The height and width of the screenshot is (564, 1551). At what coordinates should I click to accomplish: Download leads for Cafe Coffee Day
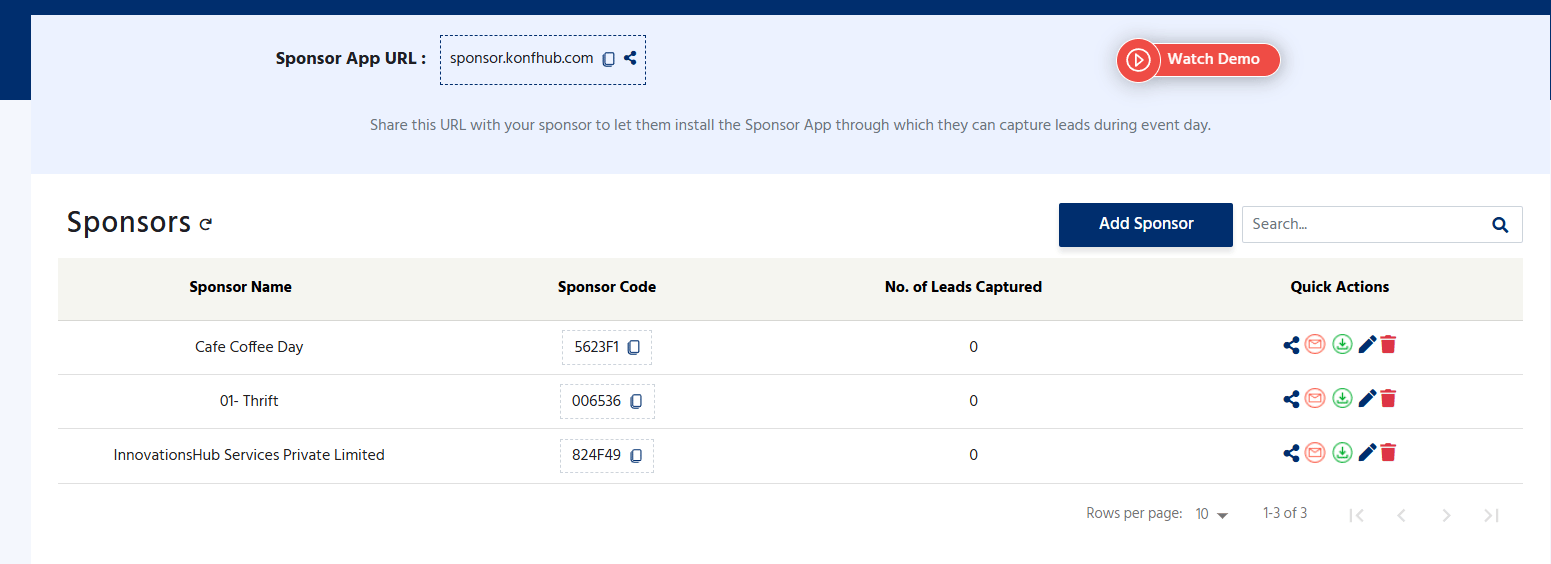[1342, 344]
